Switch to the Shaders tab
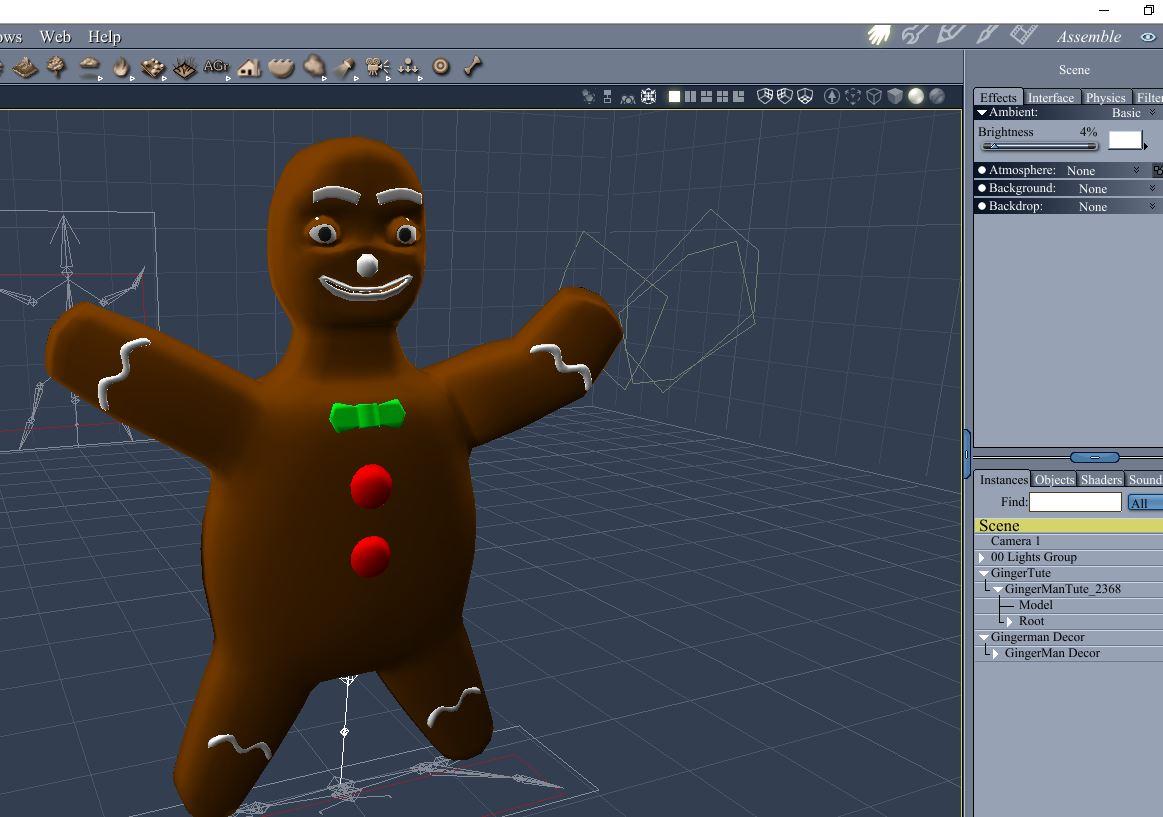The width and height of the screenshot is (1163, 817). point(1101,480)
